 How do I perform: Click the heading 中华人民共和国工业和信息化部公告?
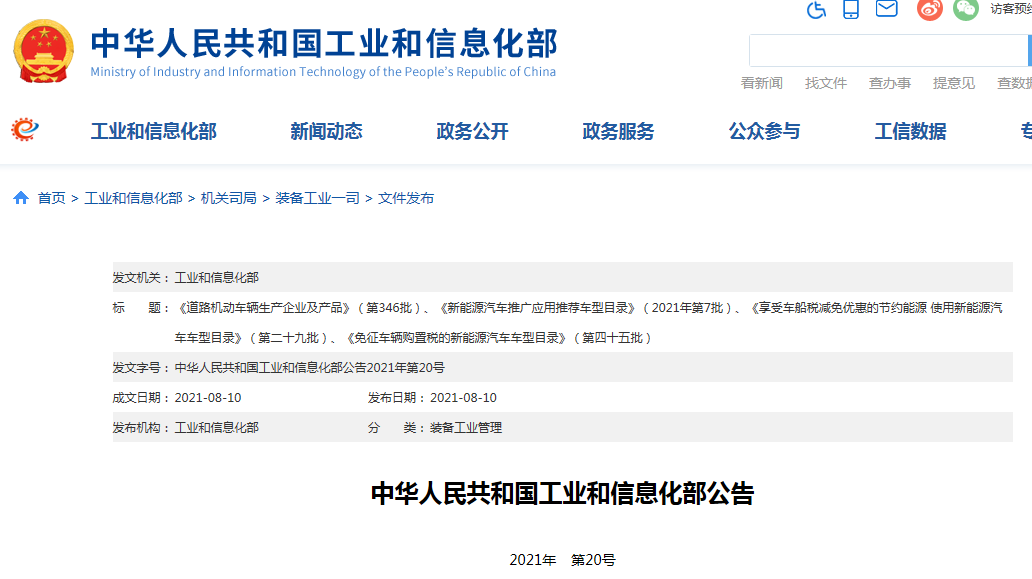(x=563, y=493)
